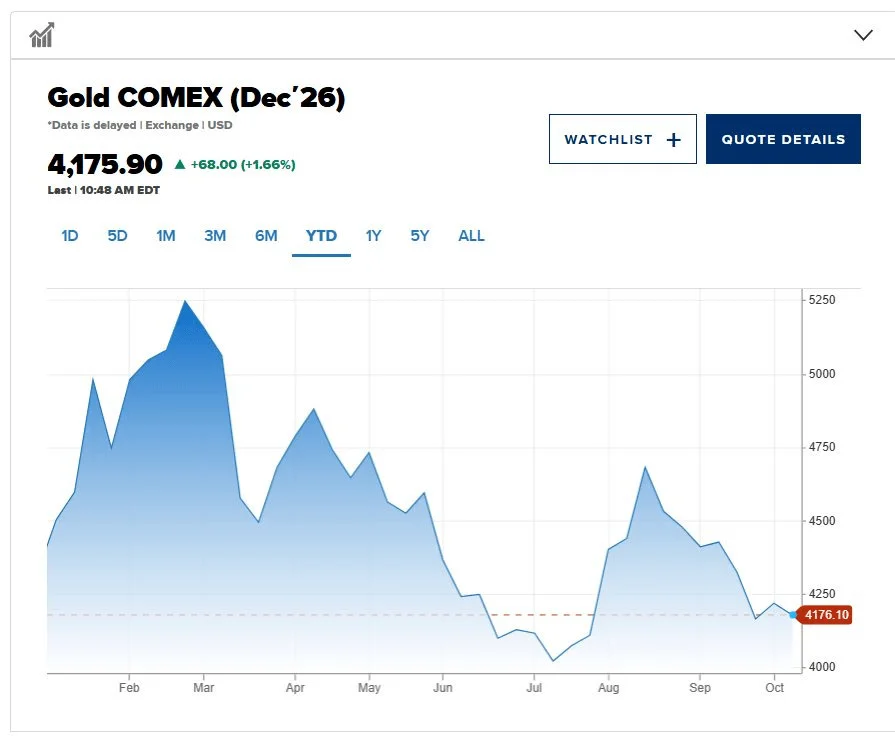Screen dimensions: 895x736
Task: Select the ALL chart range
Action: (x=471, y=236)
